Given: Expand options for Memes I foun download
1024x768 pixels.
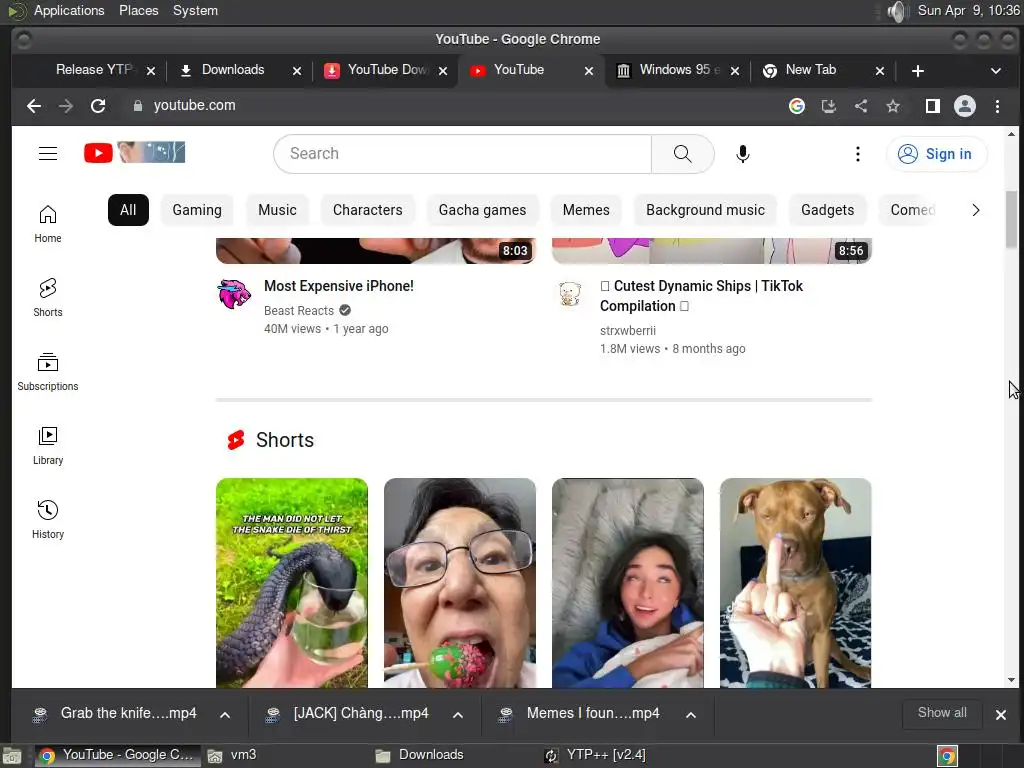Looking at the screenshot, I should tap(690, 714).
